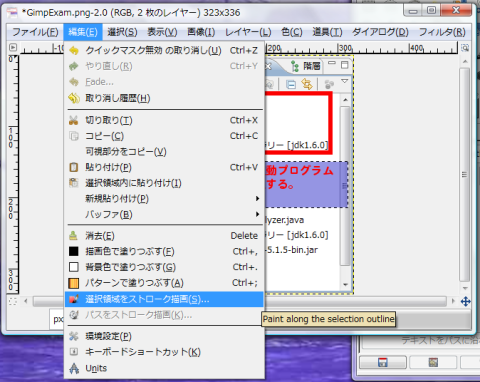Click the navigation cross-arrows icon at corner
This screenshot has width=480, height=382.
click(x=466, y=302)
